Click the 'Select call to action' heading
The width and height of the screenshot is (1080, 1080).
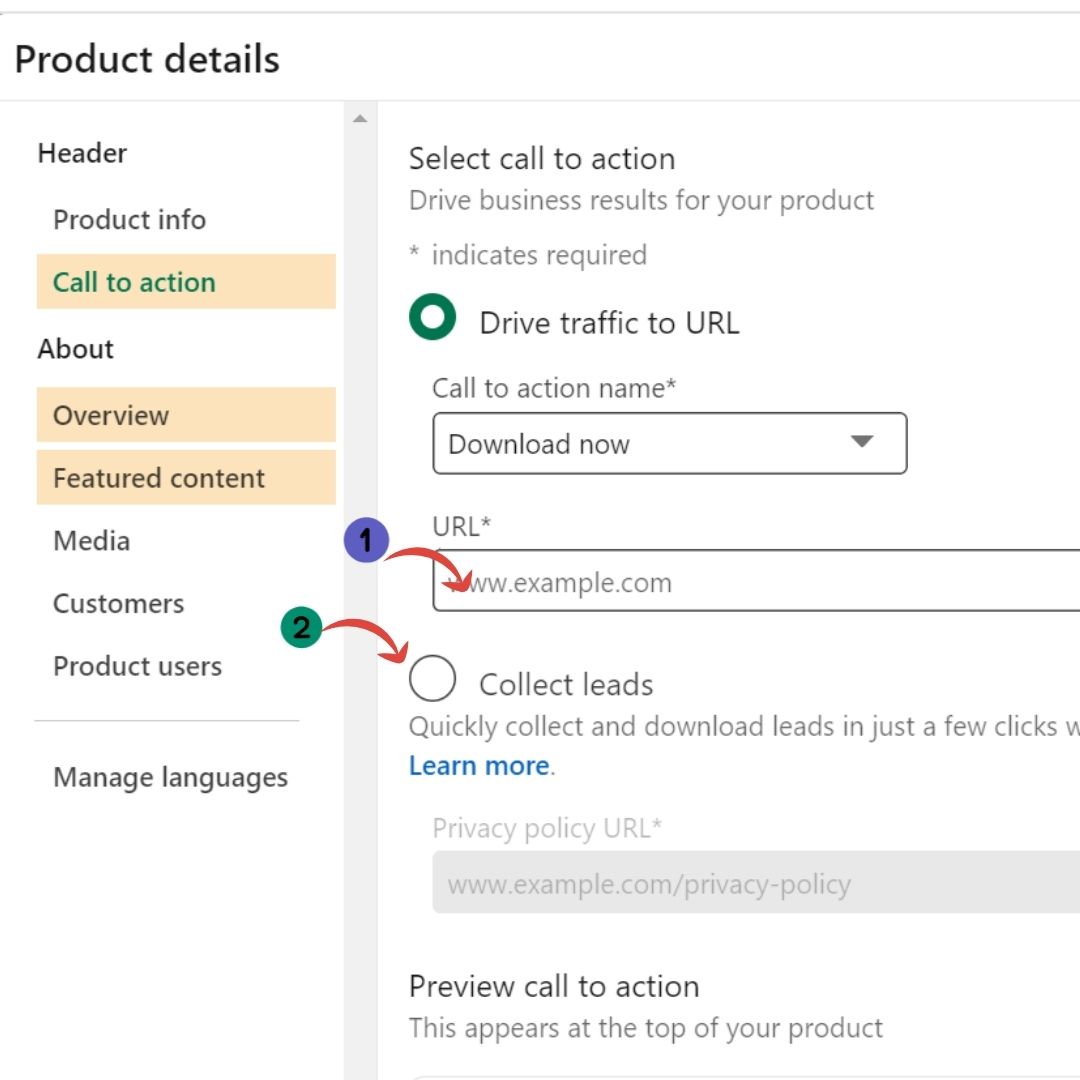[x=541, y=158]
